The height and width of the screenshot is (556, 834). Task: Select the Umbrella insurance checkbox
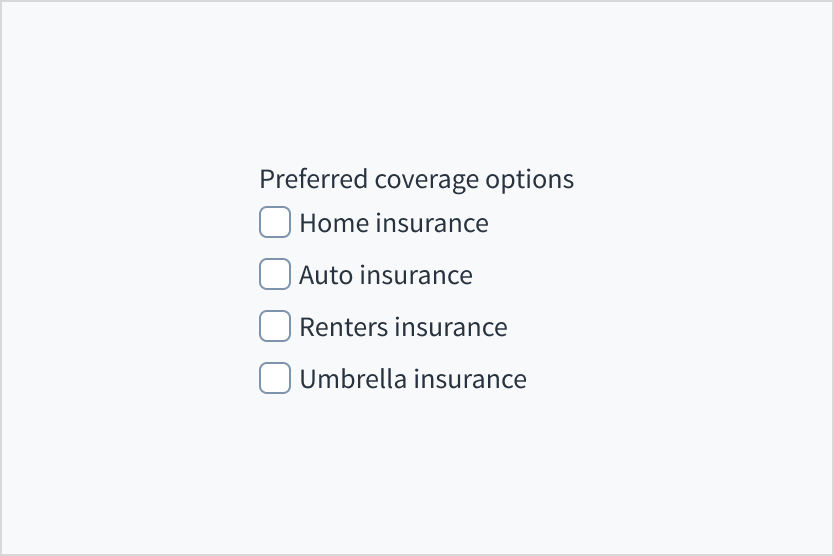pos(275,378)
